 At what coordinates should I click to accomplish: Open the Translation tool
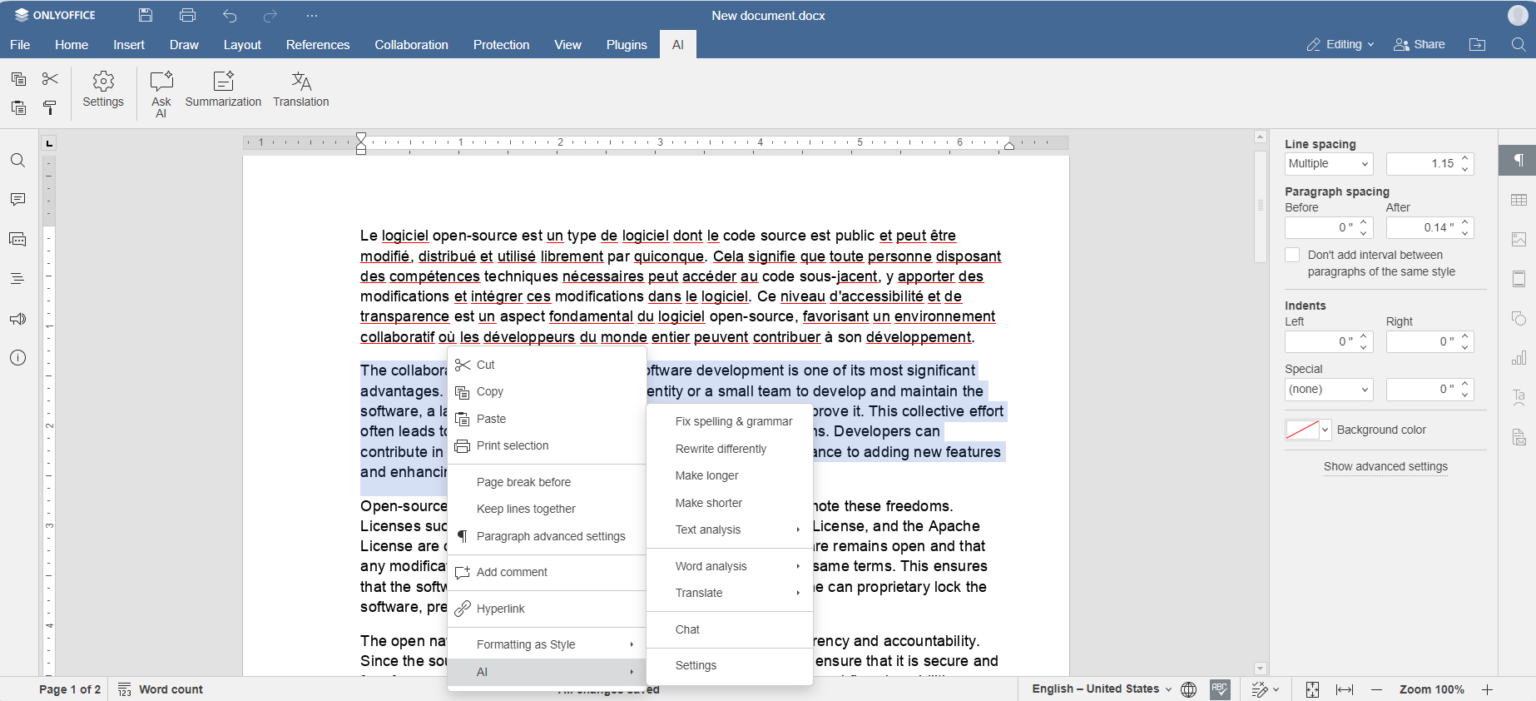pos(300,91)
